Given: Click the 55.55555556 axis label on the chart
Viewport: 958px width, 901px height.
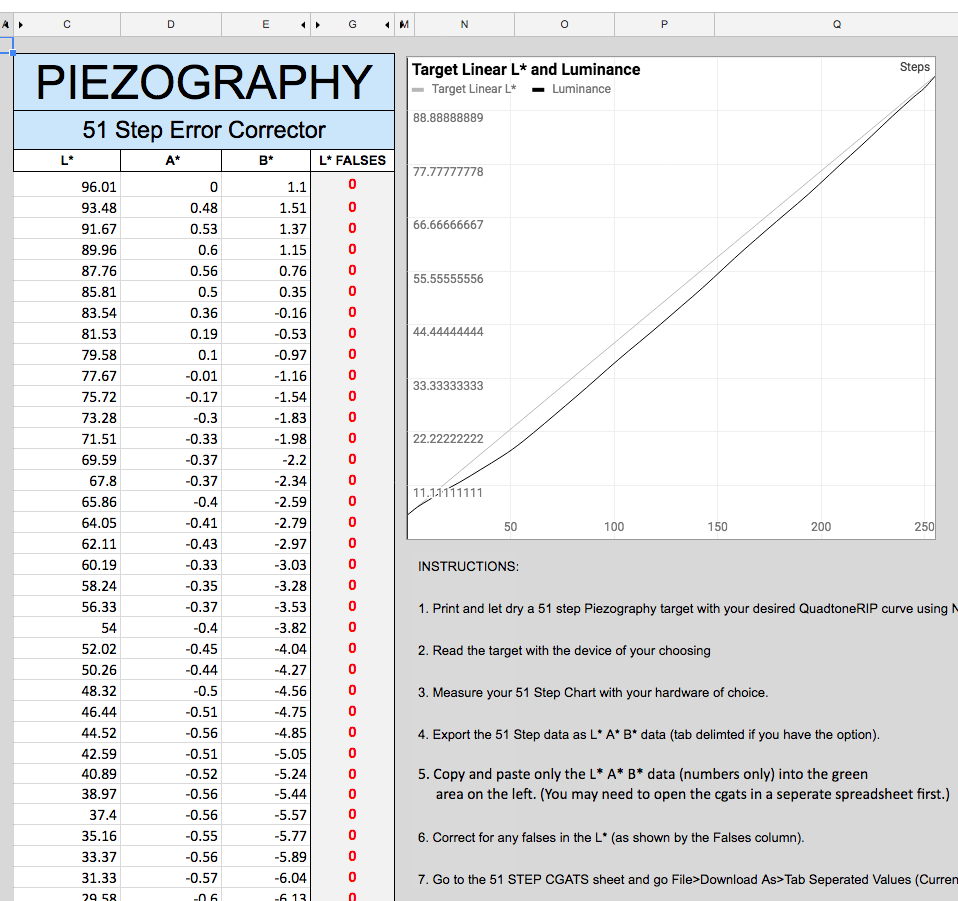Looking at the screenshot, I should pos(448,279).
